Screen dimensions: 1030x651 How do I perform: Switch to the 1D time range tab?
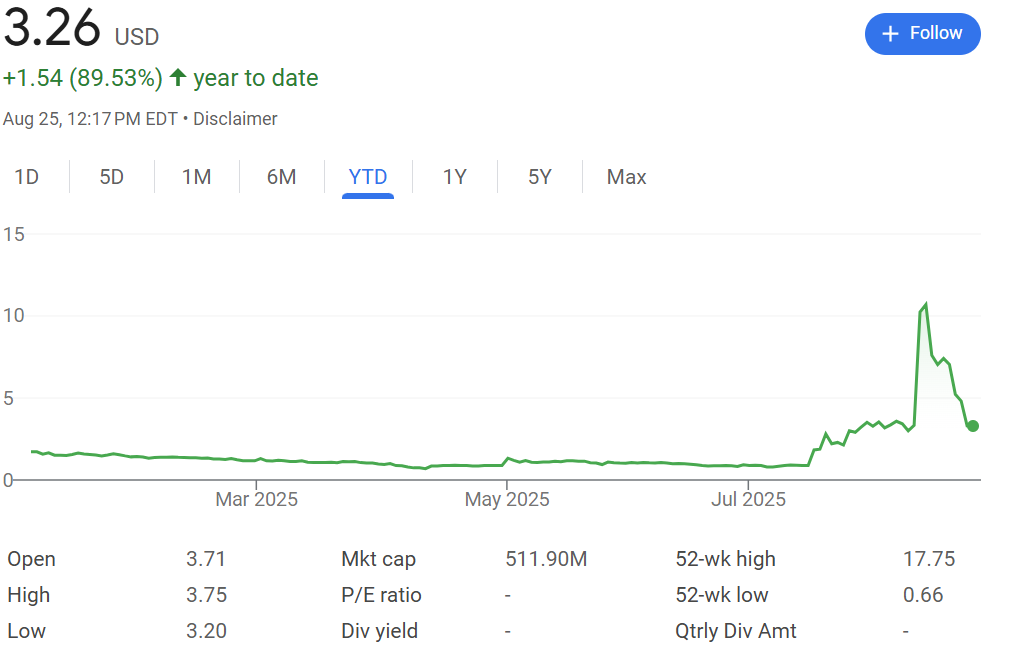point(26,177)
